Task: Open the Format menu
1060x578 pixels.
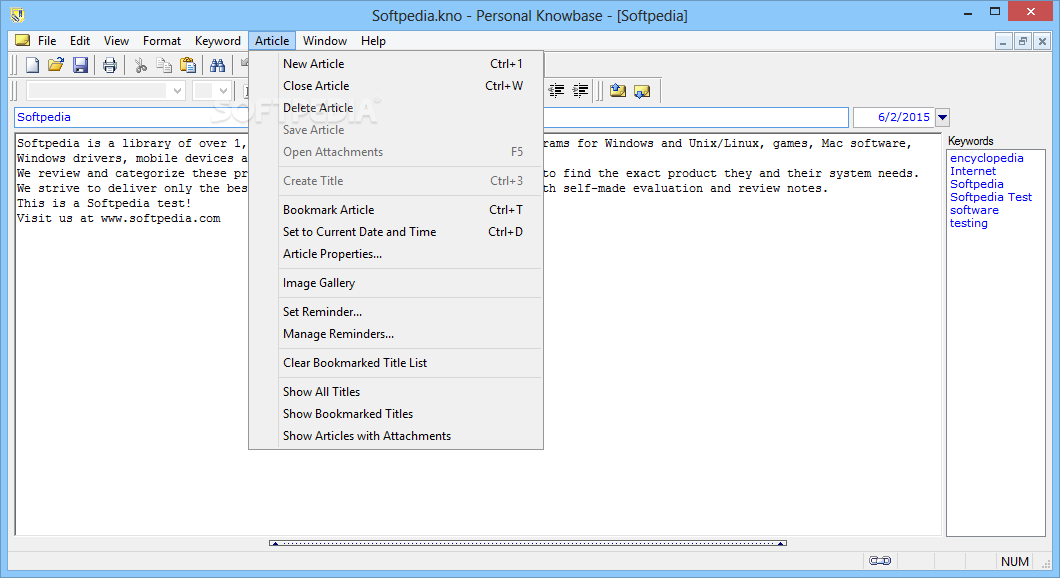Action: (x=162, y=41)
